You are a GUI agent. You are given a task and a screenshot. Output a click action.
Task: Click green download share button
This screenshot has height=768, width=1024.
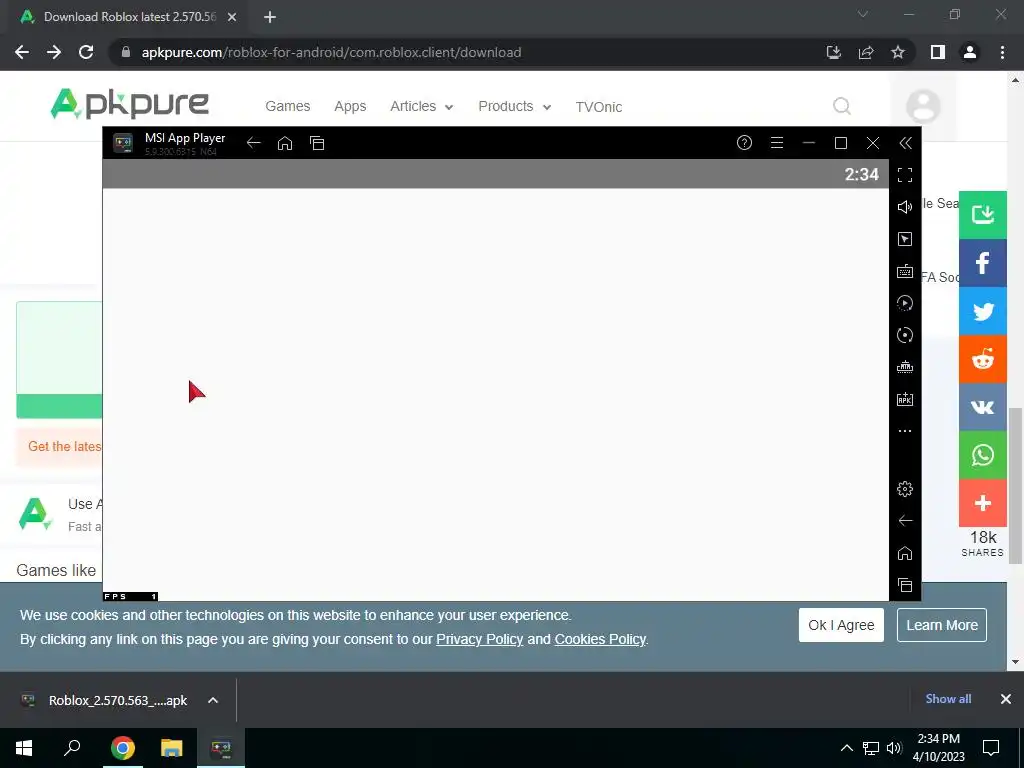coord(983,215)
